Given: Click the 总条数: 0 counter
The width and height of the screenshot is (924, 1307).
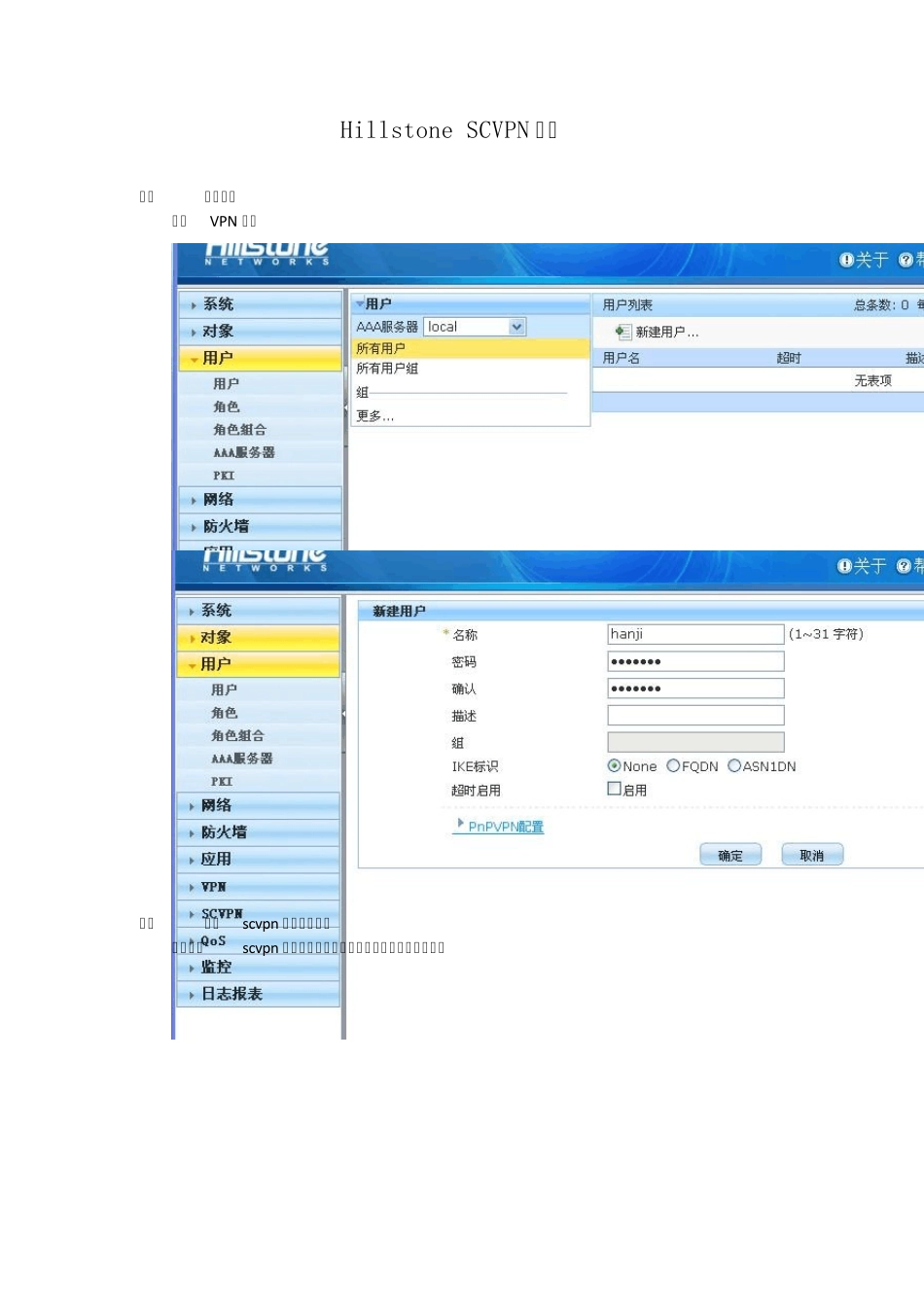Looking at the screenshot, I should click(881, 304).
